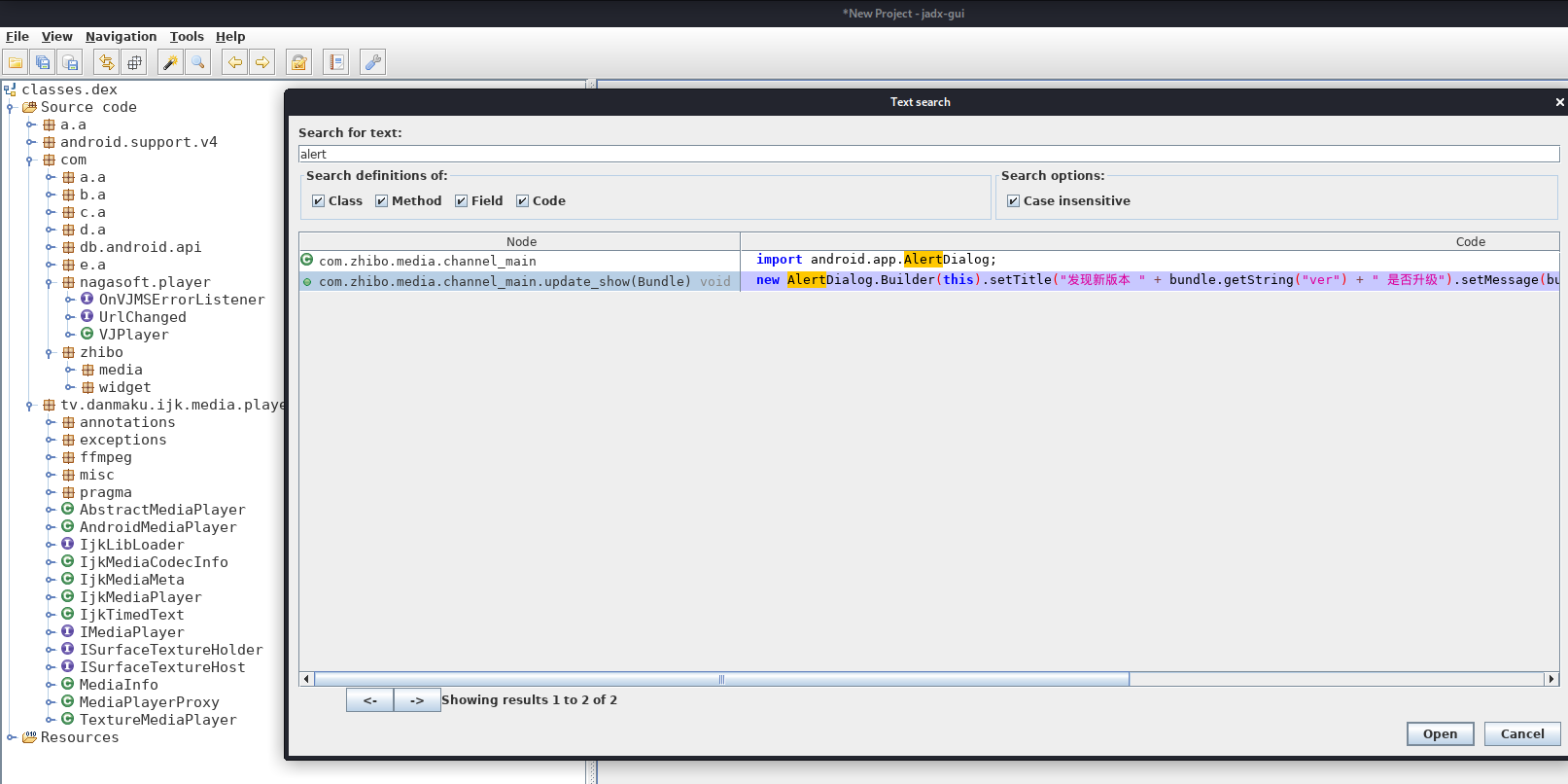Click the VJPlayer class icon
The height and width of the screenshot is (784, 1568).
(87, 334)
